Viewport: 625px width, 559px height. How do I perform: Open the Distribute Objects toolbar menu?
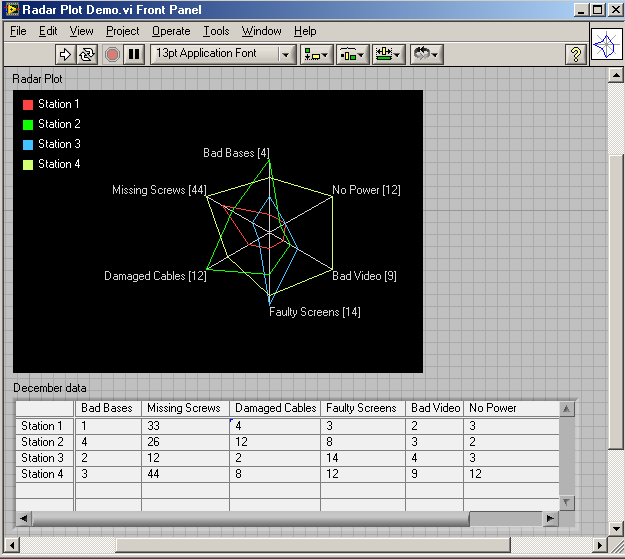pyautogui.click(x=351, y=54)
